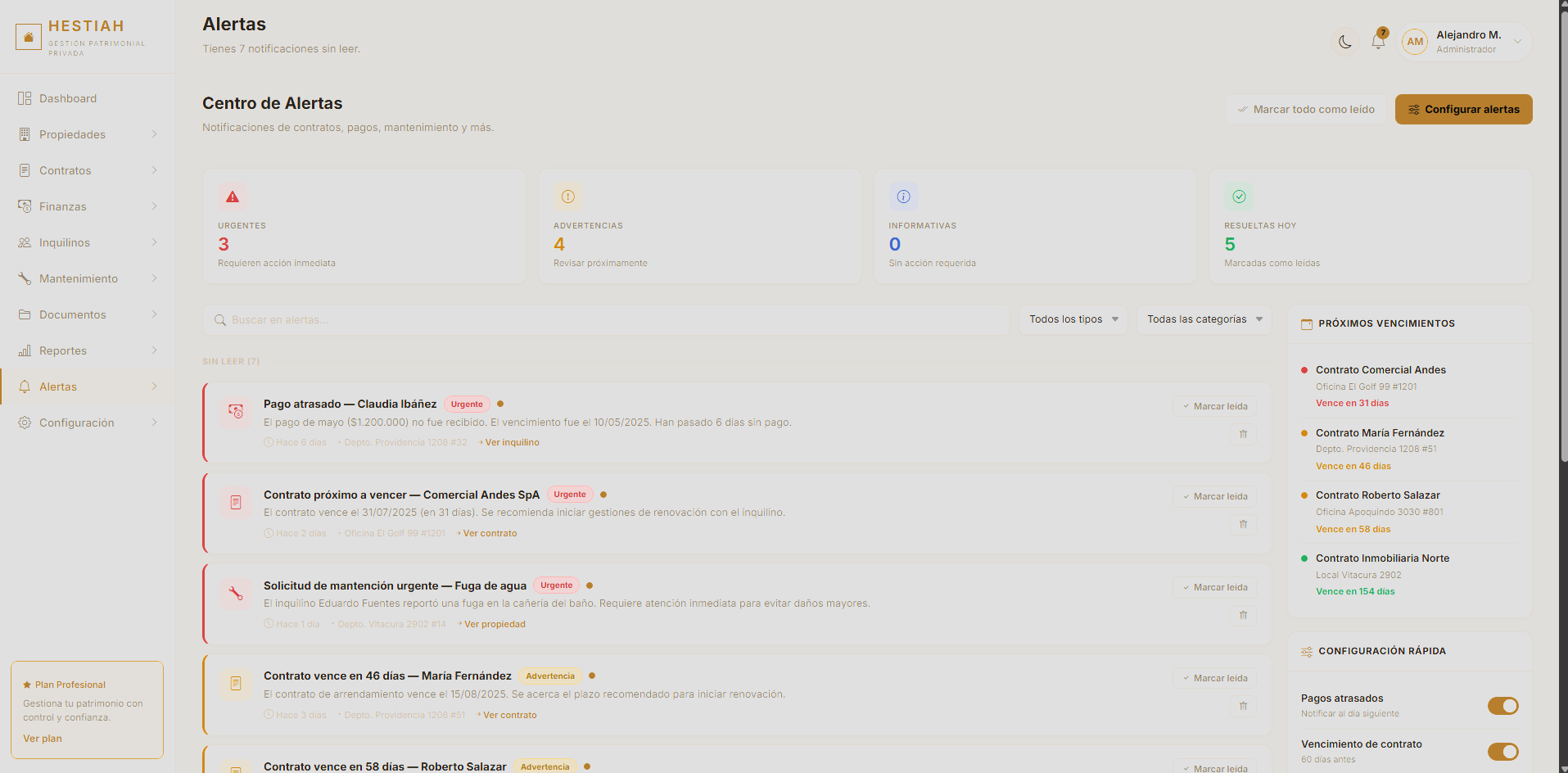Click the Informativas info icon
This screenshot has width=1568, height=773.
coord(904,197)
